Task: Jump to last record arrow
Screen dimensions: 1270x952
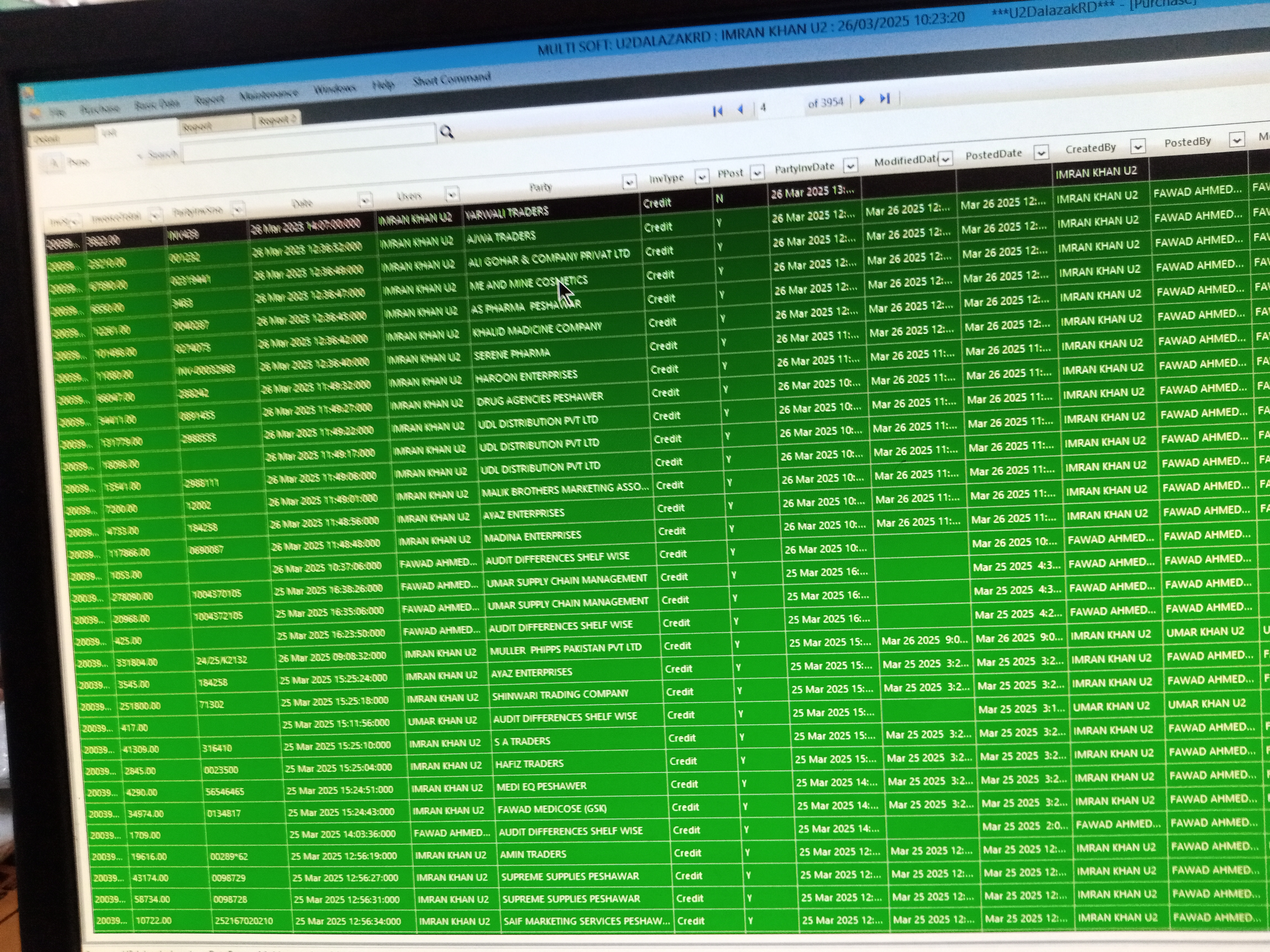Action: [885, 99]
